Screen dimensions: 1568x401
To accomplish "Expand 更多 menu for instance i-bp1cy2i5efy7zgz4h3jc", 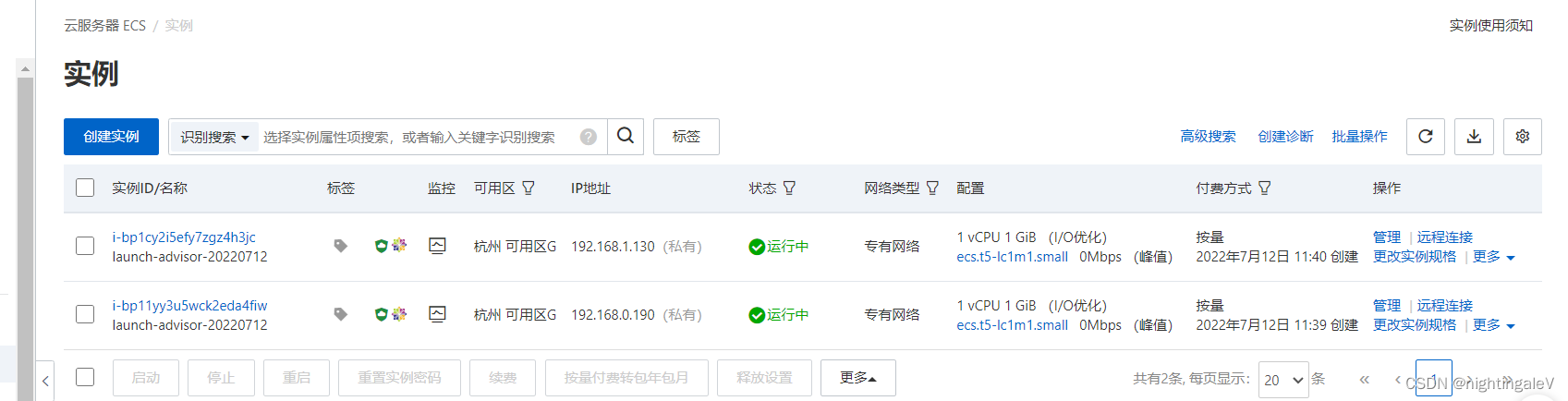I will (x=1494, y=257).
